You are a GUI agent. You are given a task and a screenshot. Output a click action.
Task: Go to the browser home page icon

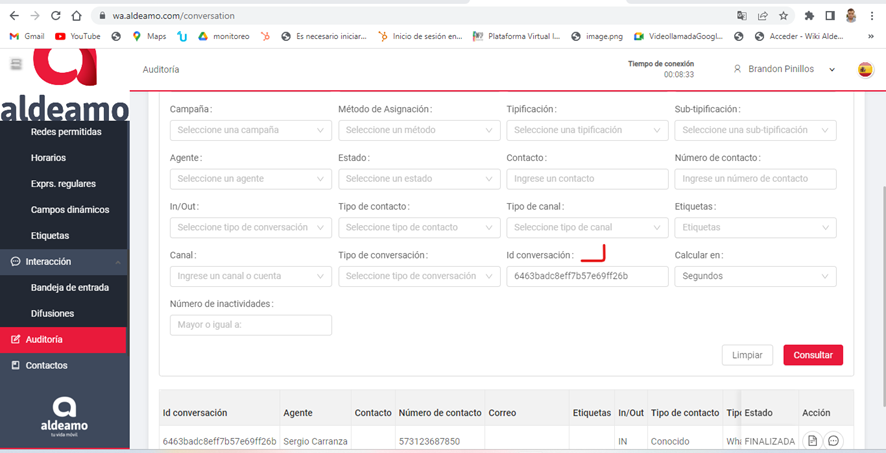[x=76, y=16]
